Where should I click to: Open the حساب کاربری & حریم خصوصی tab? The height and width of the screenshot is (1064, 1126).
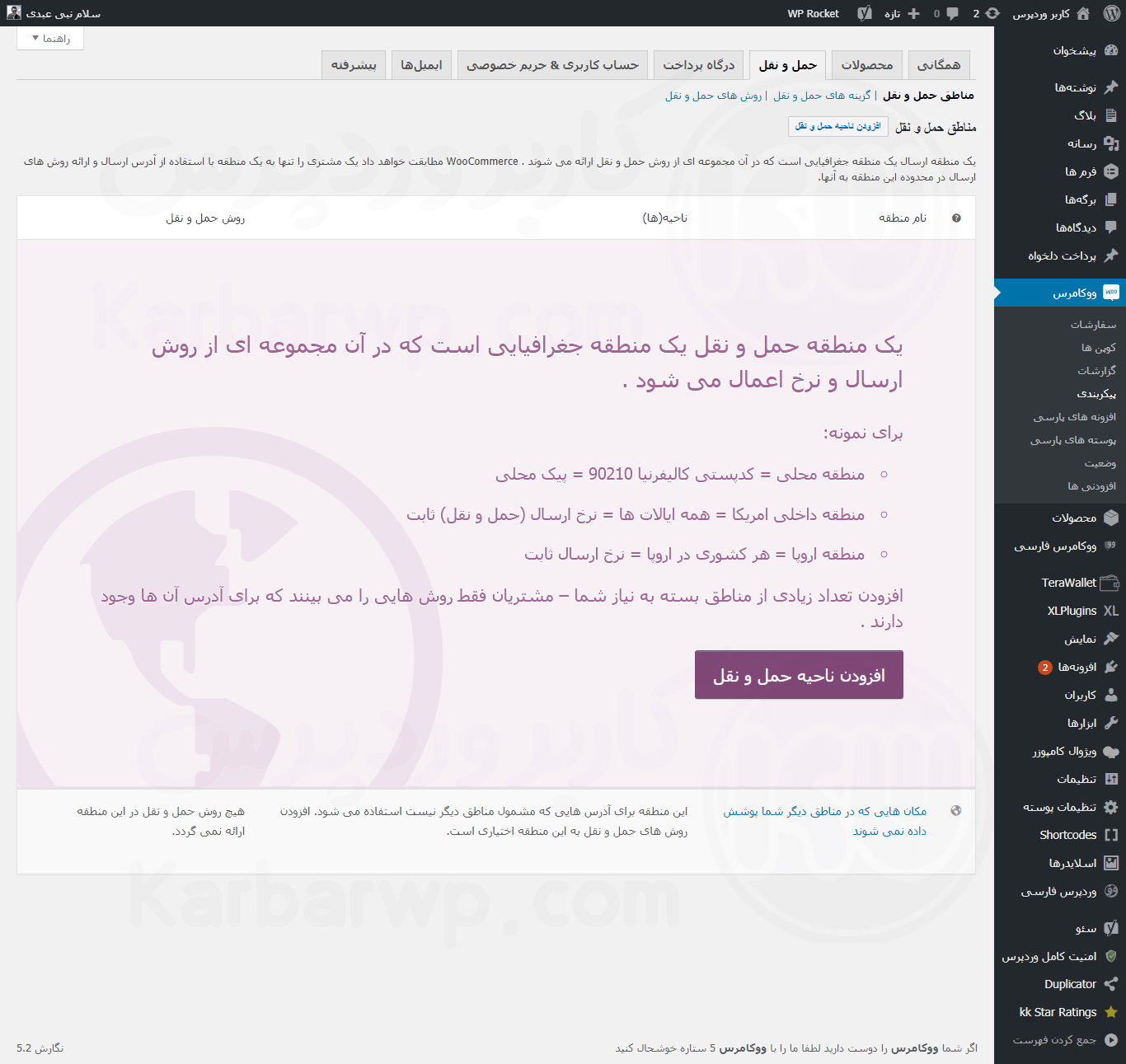[x=552, y=65]
